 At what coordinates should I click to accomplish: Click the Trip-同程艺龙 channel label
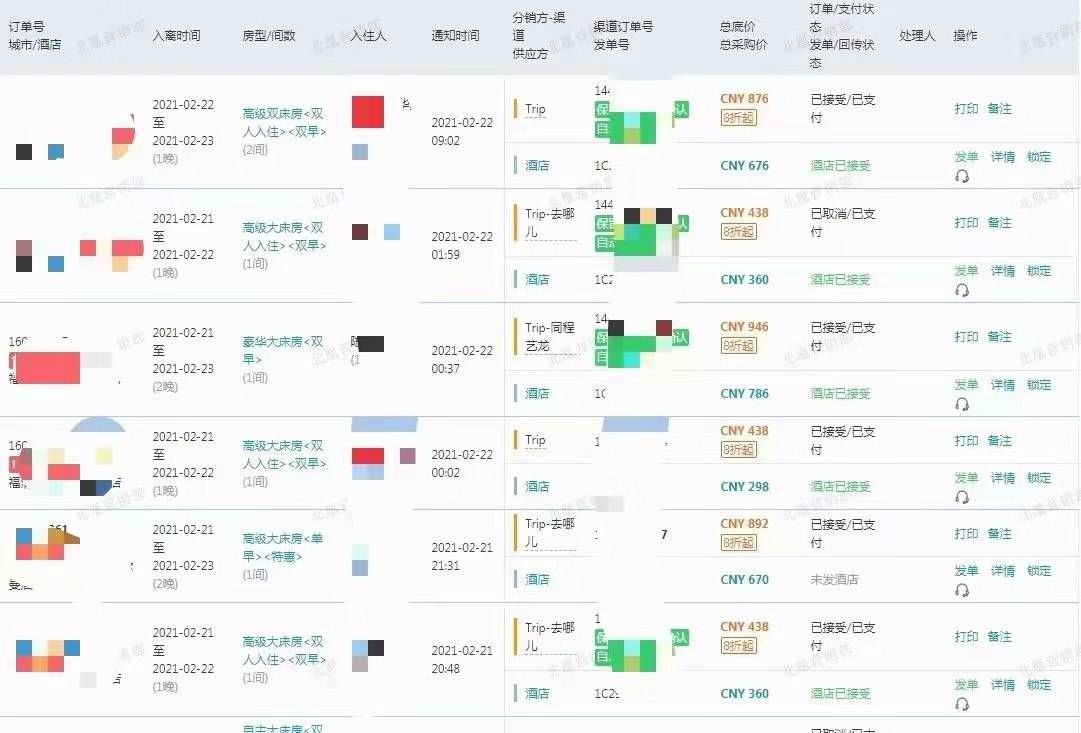pos(549,337)
